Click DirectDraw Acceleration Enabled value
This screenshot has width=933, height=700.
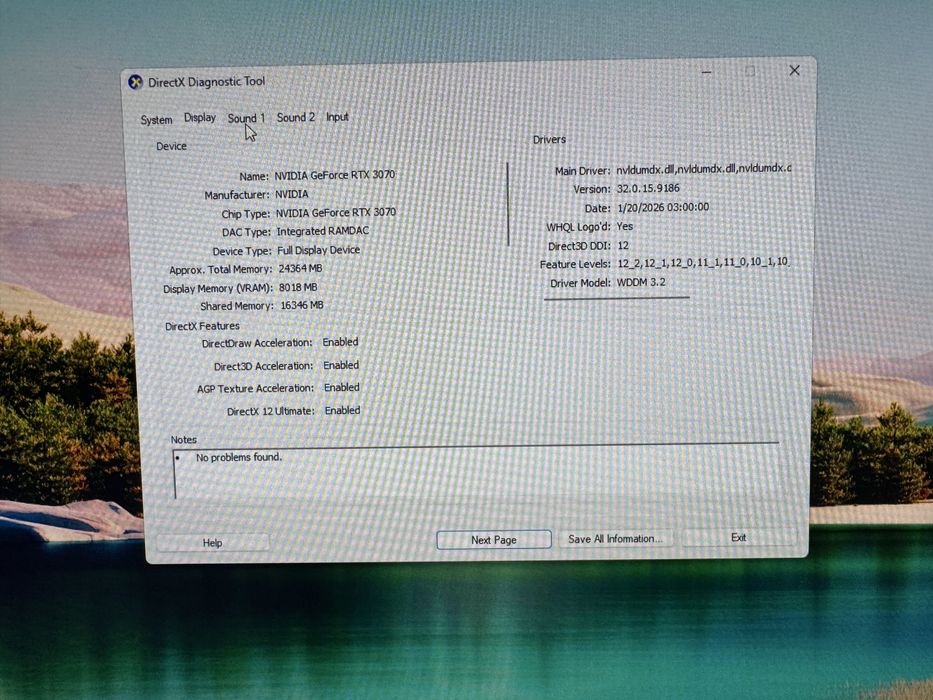340,342
